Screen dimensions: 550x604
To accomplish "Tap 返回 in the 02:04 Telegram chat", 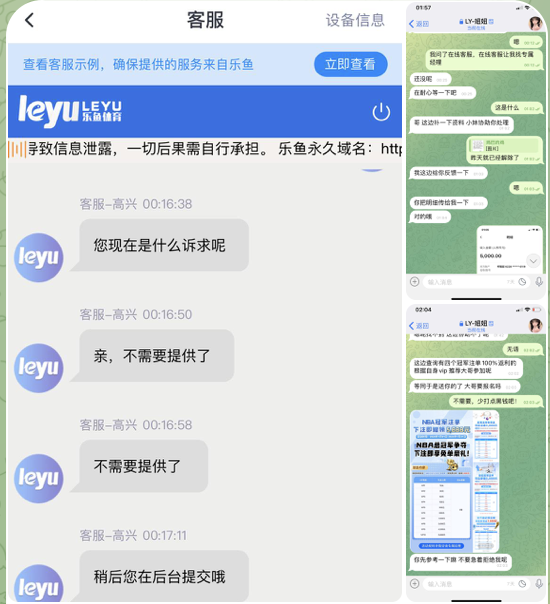I will click(419, 326).
